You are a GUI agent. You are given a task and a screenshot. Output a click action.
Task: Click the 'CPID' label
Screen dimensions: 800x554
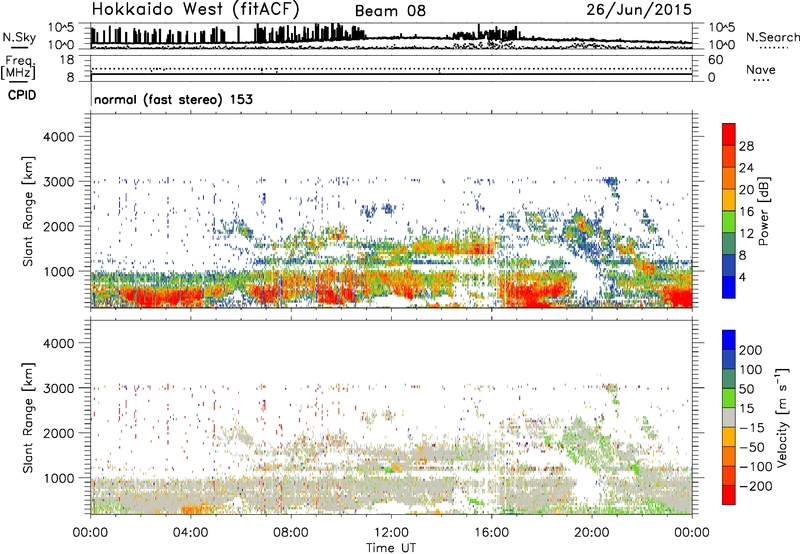[x=22, y=95]
